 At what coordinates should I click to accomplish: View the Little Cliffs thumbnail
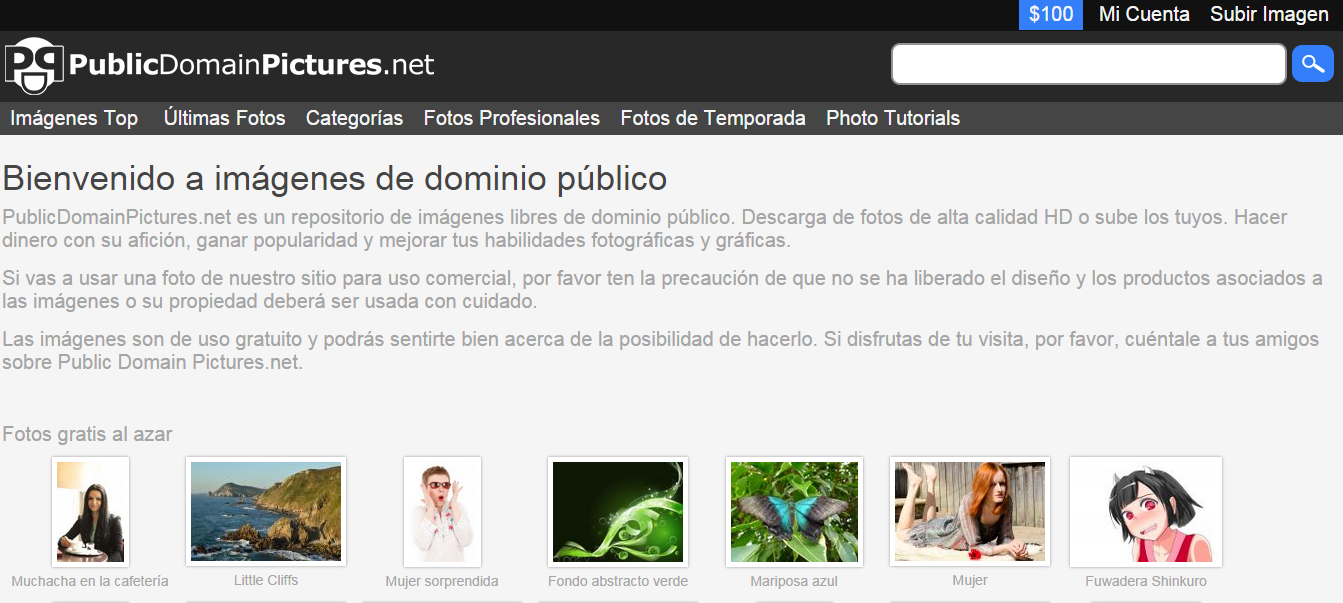coord(265,511)
